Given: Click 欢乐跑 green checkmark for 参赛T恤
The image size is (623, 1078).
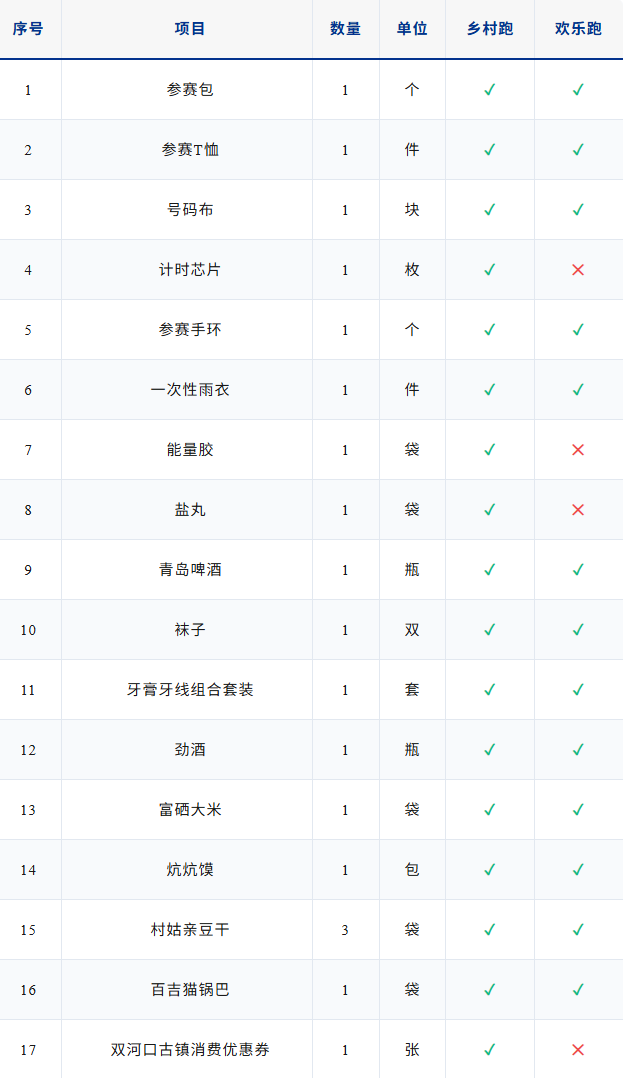Looking at the screenshot, I should [x=578, y=150].
